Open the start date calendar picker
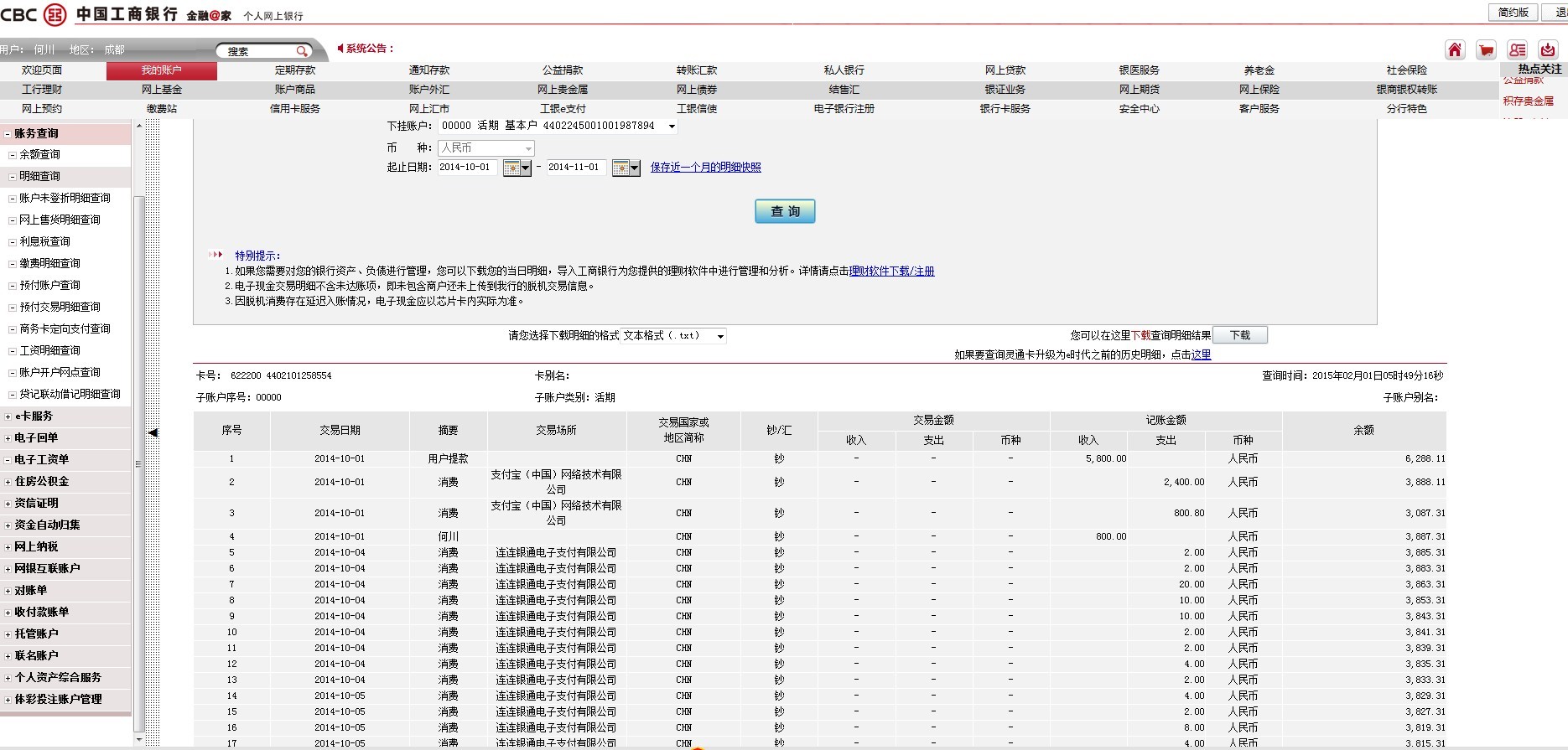1568x750 pixels. 517,168
